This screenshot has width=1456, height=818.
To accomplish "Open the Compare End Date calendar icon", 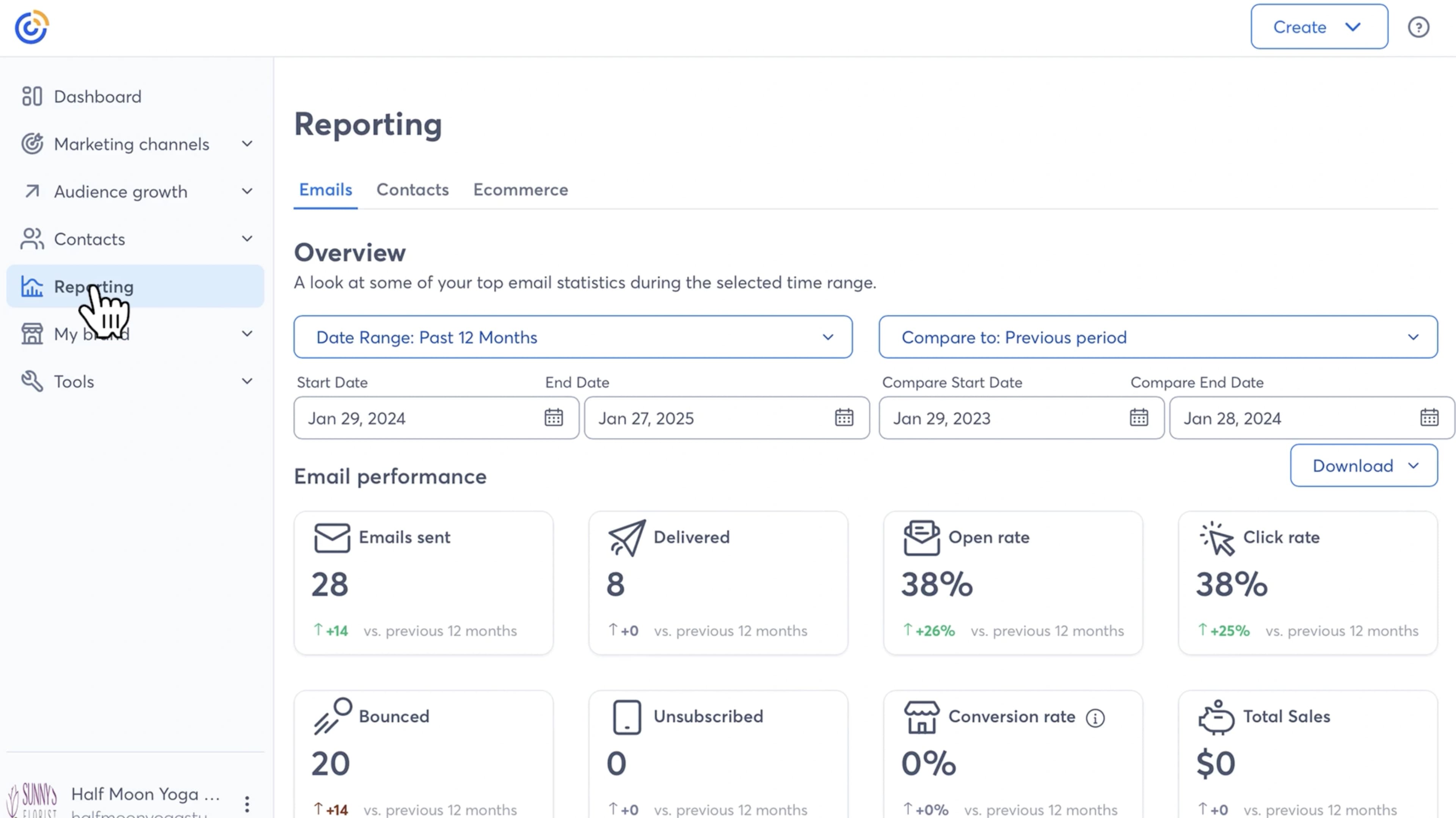I will click(1429, 417).
